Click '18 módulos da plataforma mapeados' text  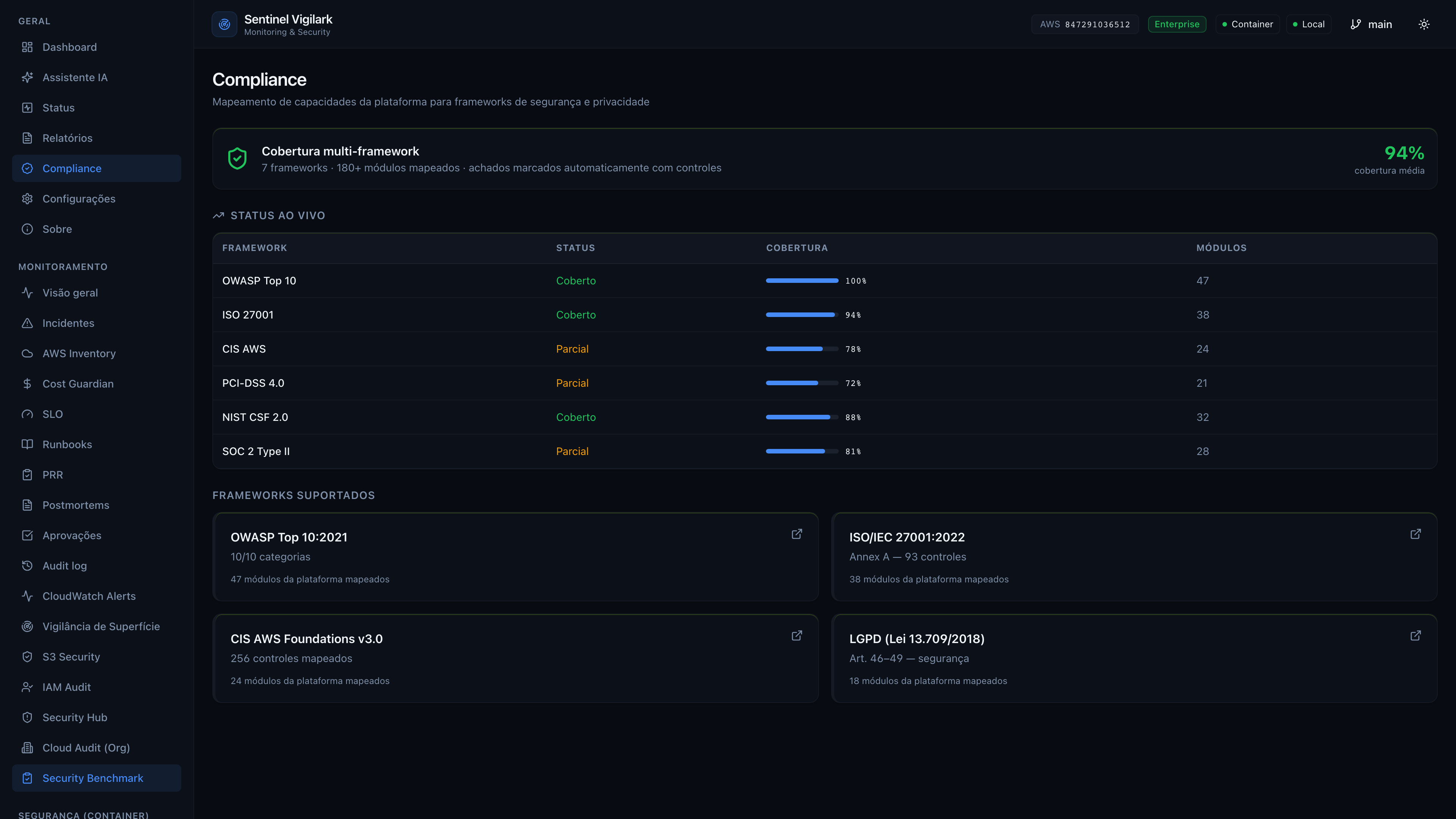coord(927,681)
